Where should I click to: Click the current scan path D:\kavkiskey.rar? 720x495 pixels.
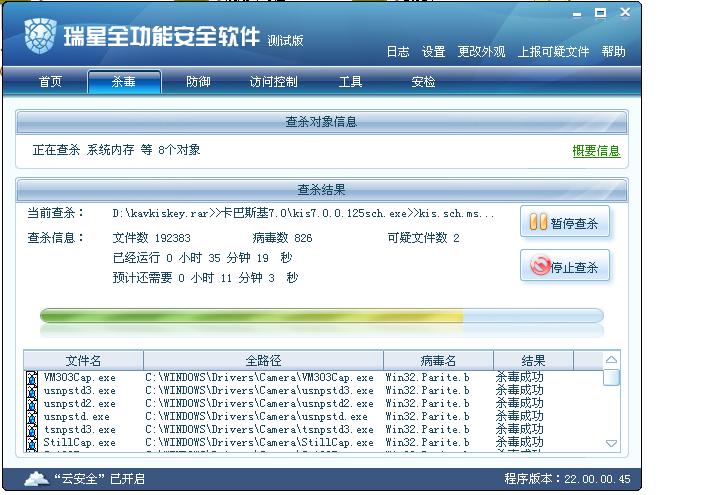pos(303,214)
